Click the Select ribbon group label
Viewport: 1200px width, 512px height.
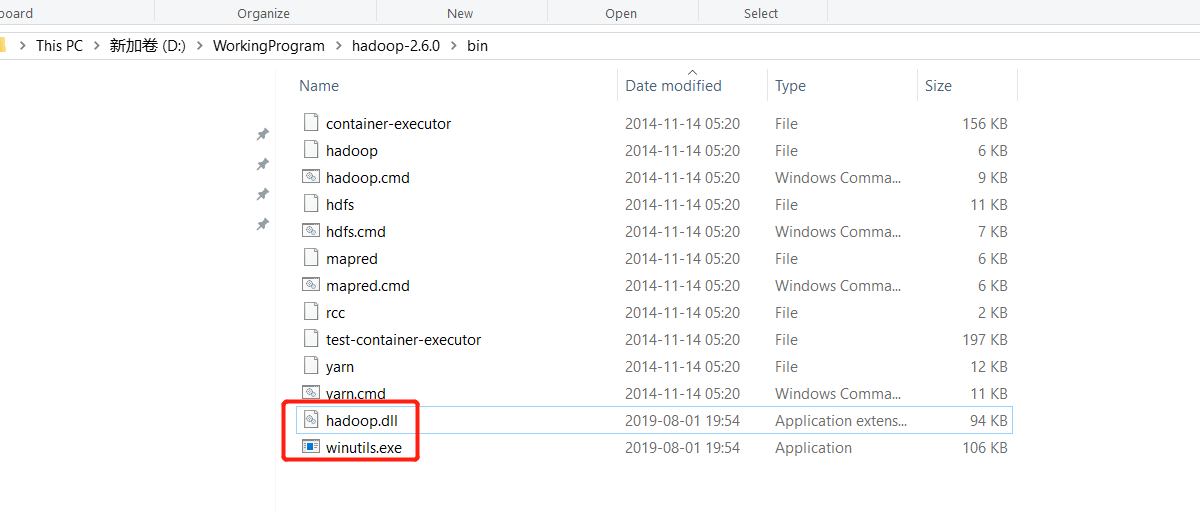coord(761,13)
